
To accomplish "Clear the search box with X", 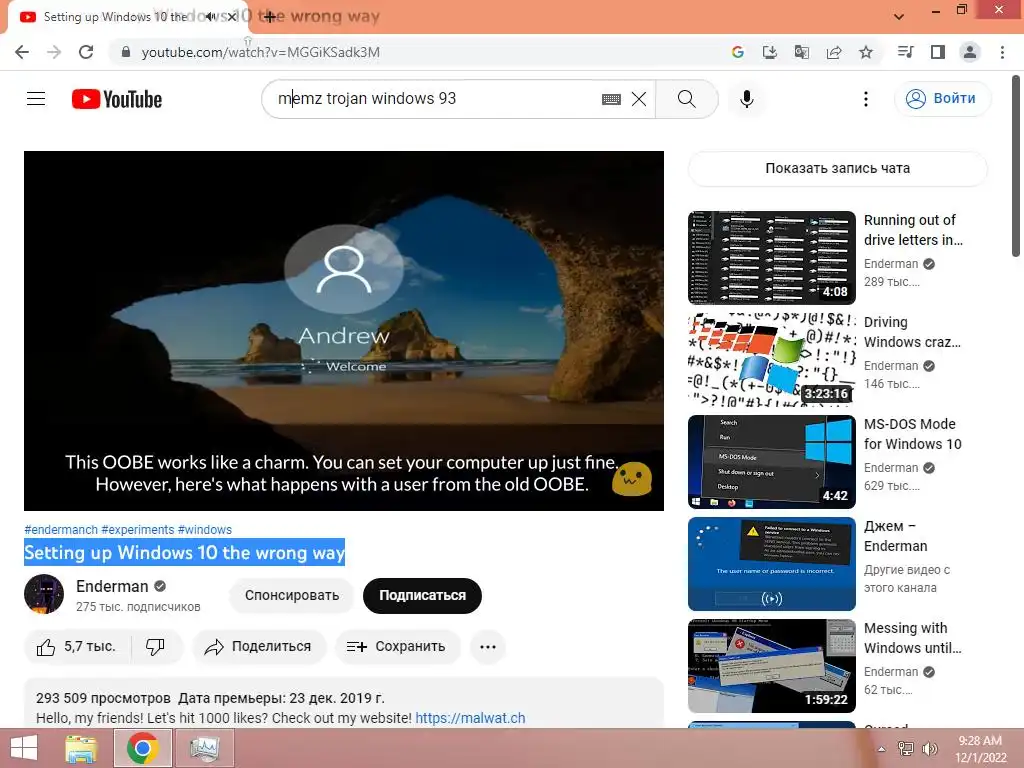I will 639,99.
